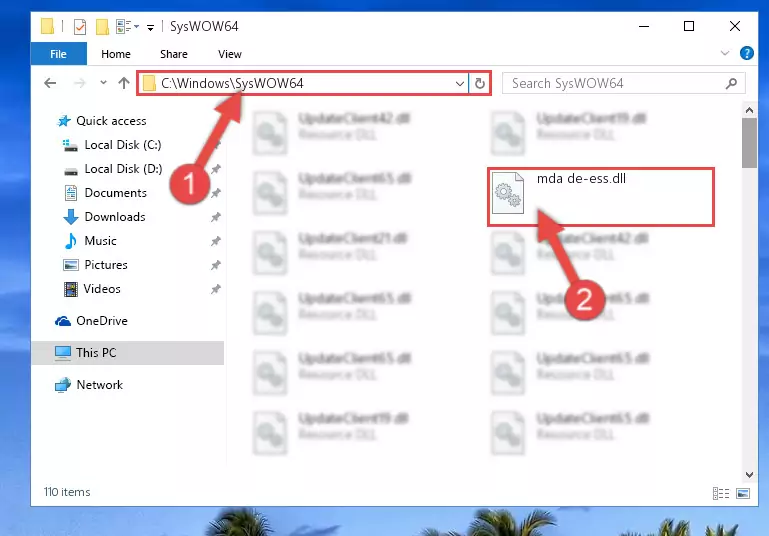769x536 pixels.
Task: Click the Forward navigation arrow
Action: 79,83
